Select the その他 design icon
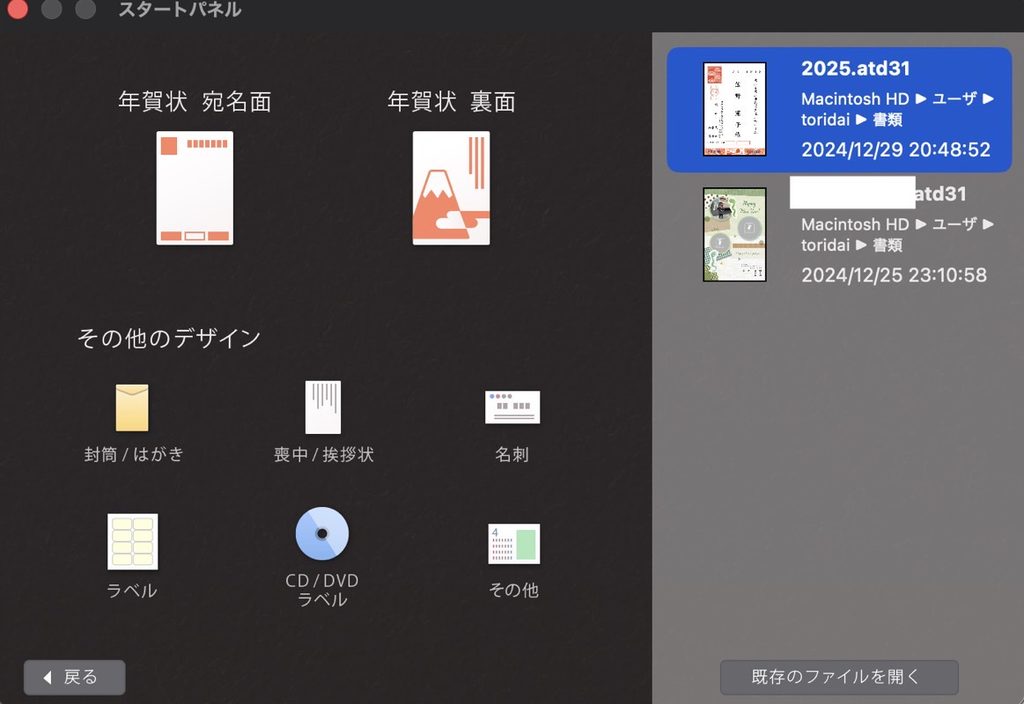The height and width of the screenshot is (704, 1024). (x=514, y=544)
